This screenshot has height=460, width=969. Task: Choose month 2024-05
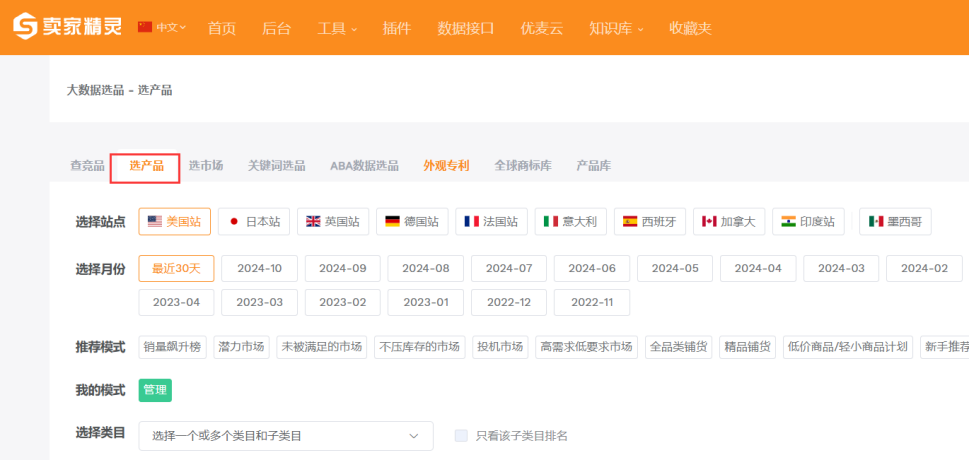(x=675, y=268)
